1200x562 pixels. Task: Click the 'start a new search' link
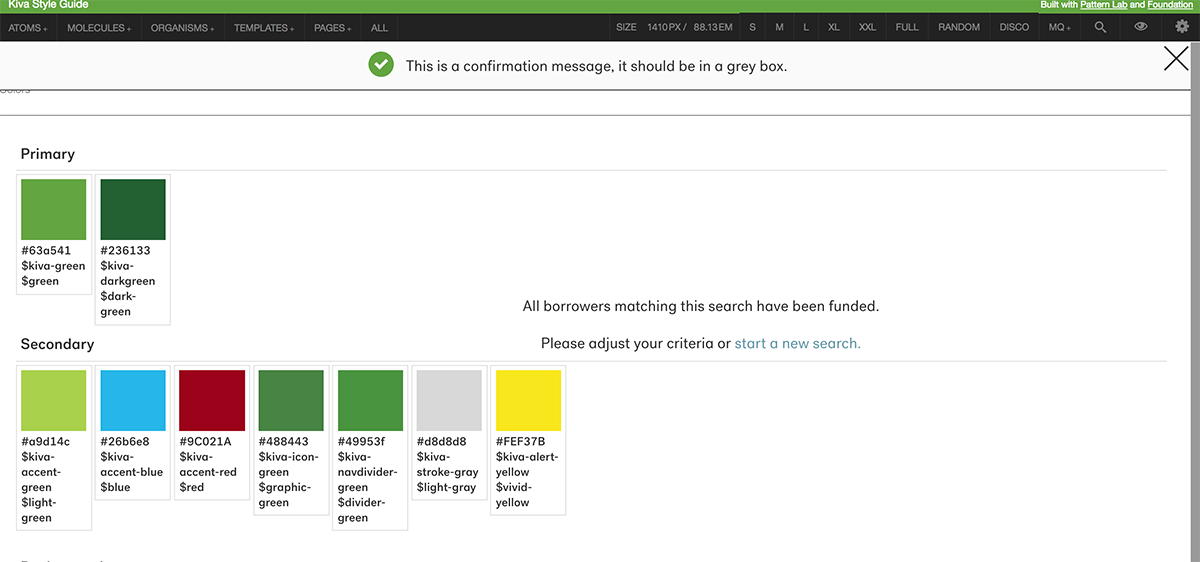[797, 343]
